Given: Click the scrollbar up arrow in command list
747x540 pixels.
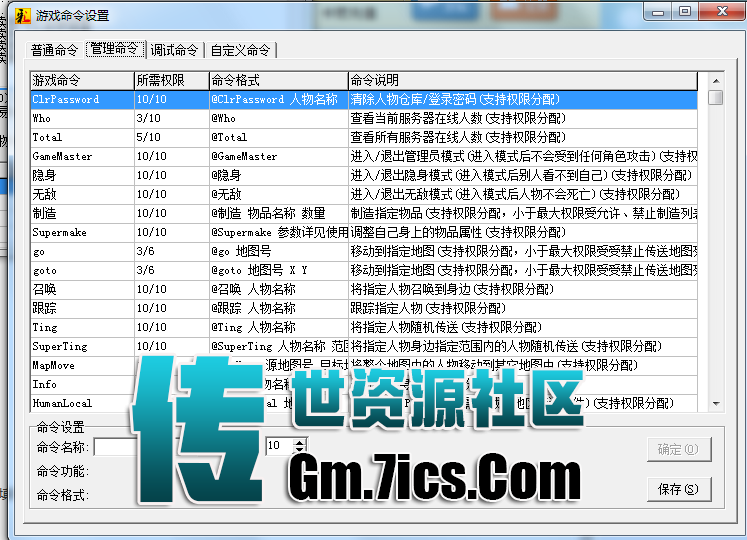Looking at the screenshot, I should [715, 80].
